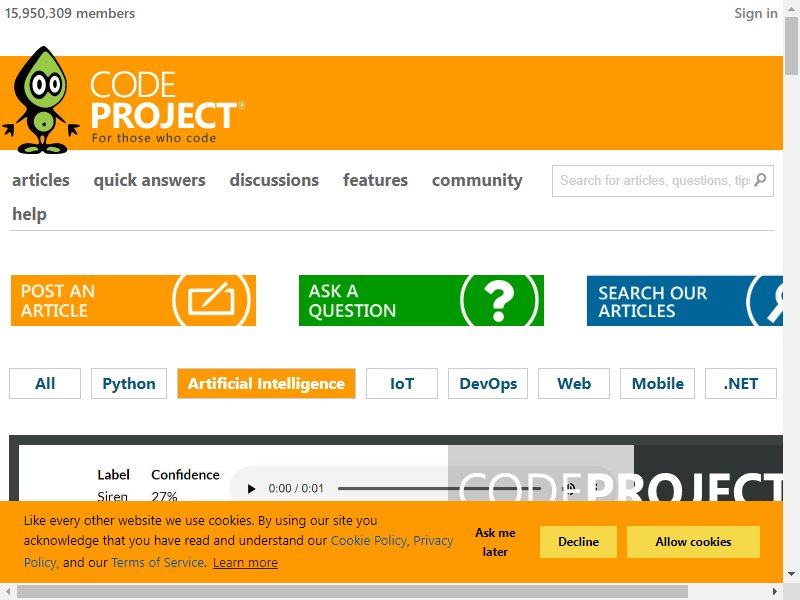800x600 pixels.
Task: Click the 'Label' column heading
Action: 113,474
